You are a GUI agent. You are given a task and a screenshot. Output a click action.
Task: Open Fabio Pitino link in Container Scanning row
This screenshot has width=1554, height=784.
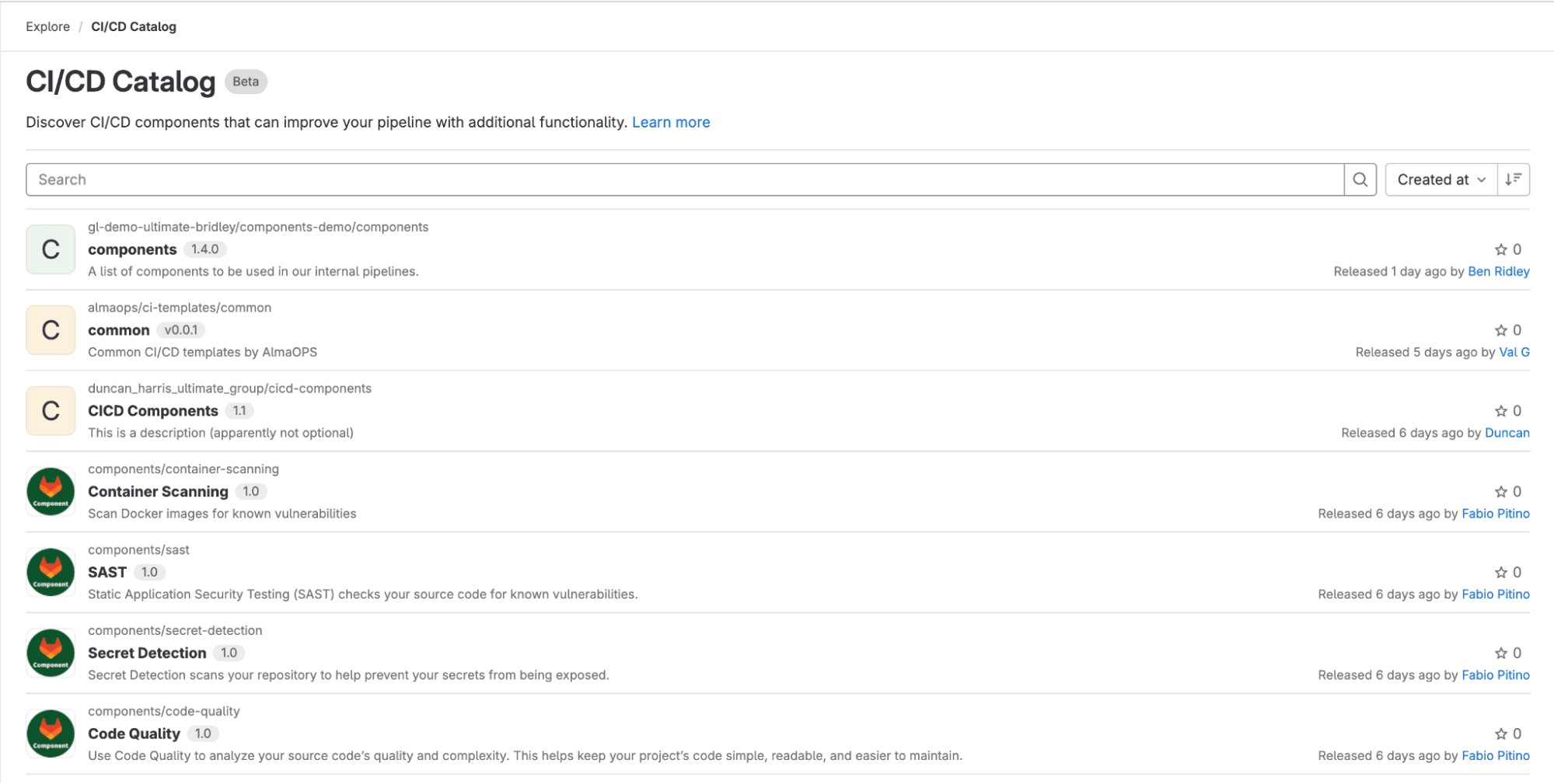[x=1496, y=514]
